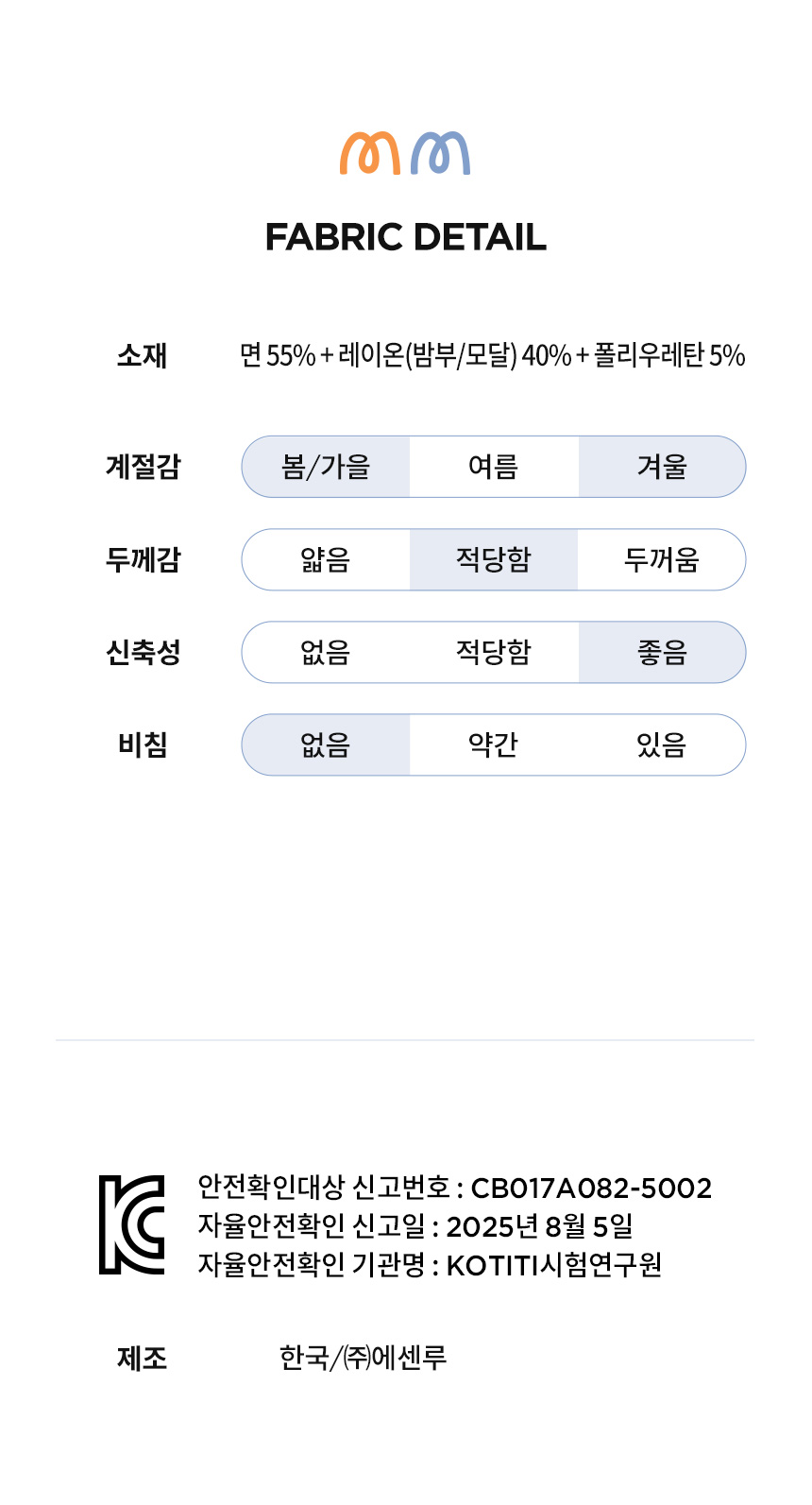Click the 소재 material composition text
812x1505 pixels.
[492, 356]
